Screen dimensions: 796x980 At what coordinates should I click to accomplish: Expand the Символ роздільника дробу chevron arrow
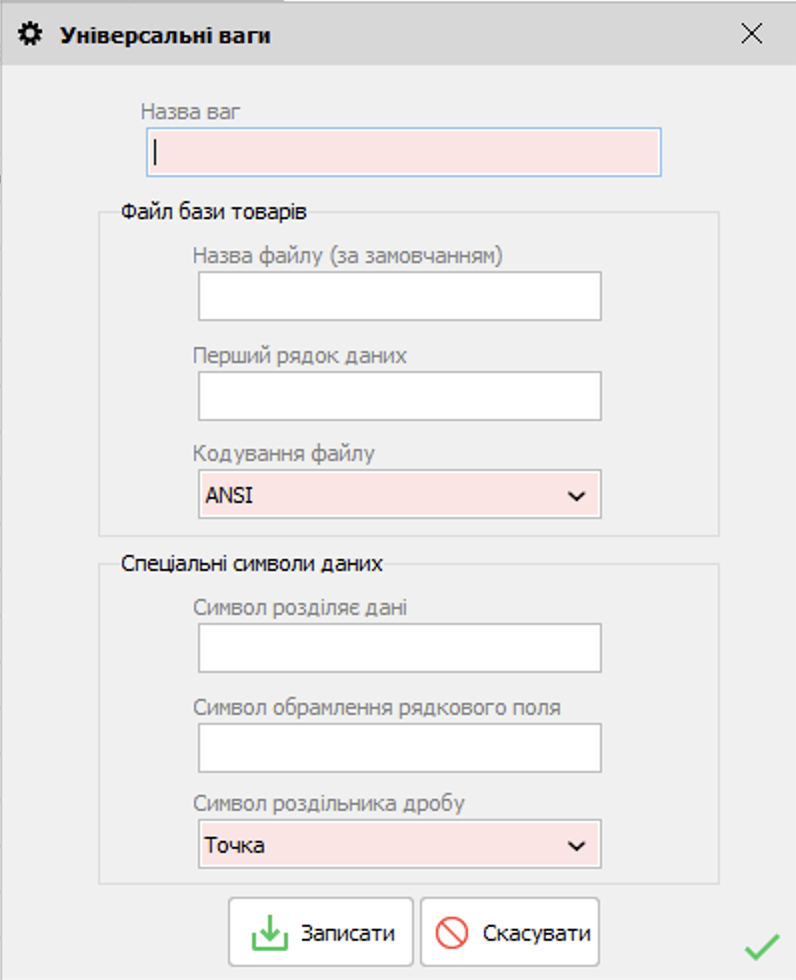click(576, 846)
